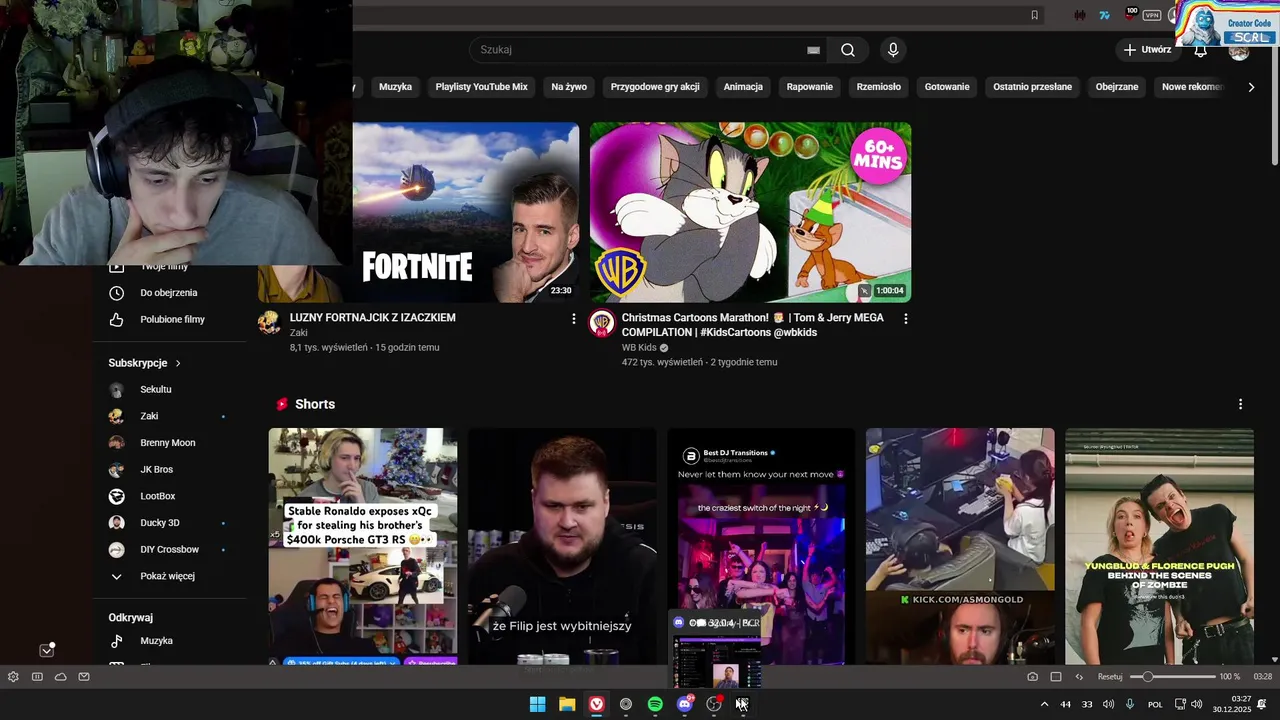Select the Obejrzane filter chip
Image resolution: width=1280 pixels, height=720 pixels.
click(x=1117, y=87)
